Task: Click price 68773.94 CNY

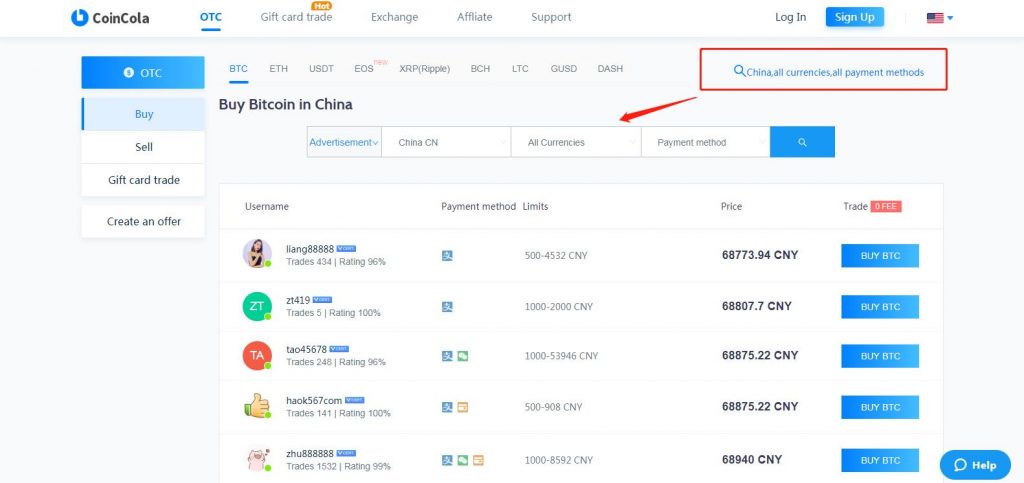Action: tap(760, 255)
